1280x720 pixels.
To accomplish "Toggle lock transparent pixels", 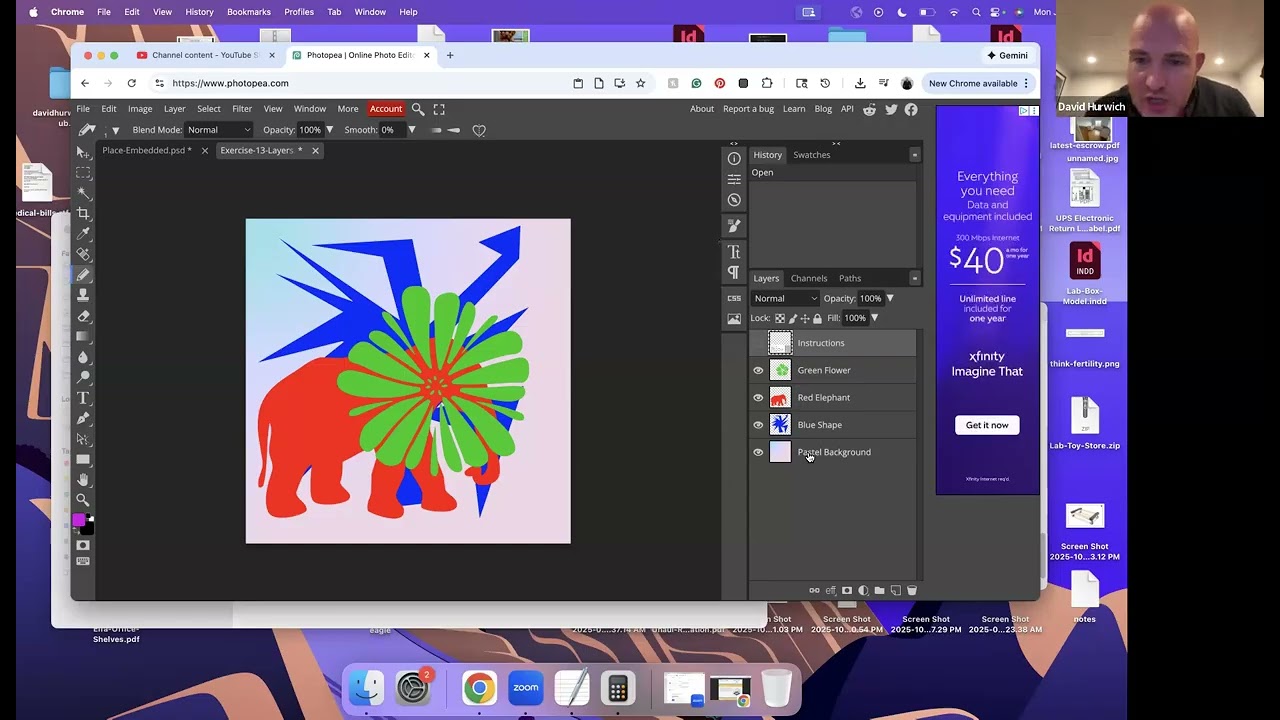I will (780, 318).
